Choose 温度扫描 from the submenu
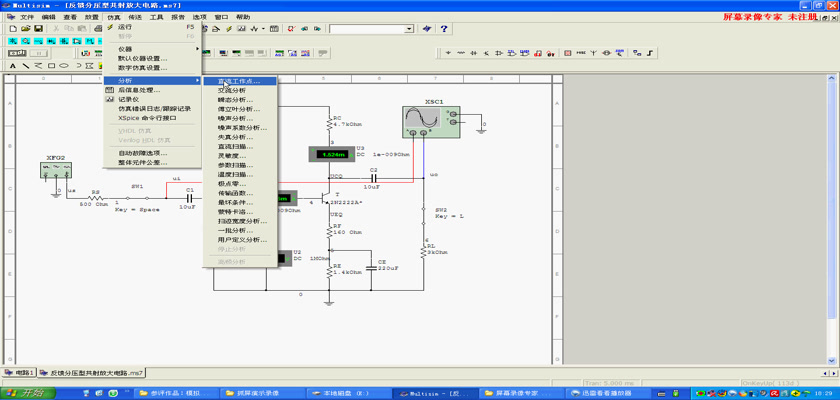 (x=240, y=175)
